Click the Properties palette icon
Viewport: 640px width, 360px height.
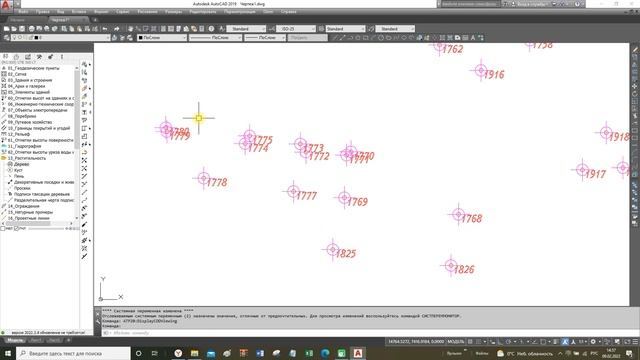click(163, 29)
